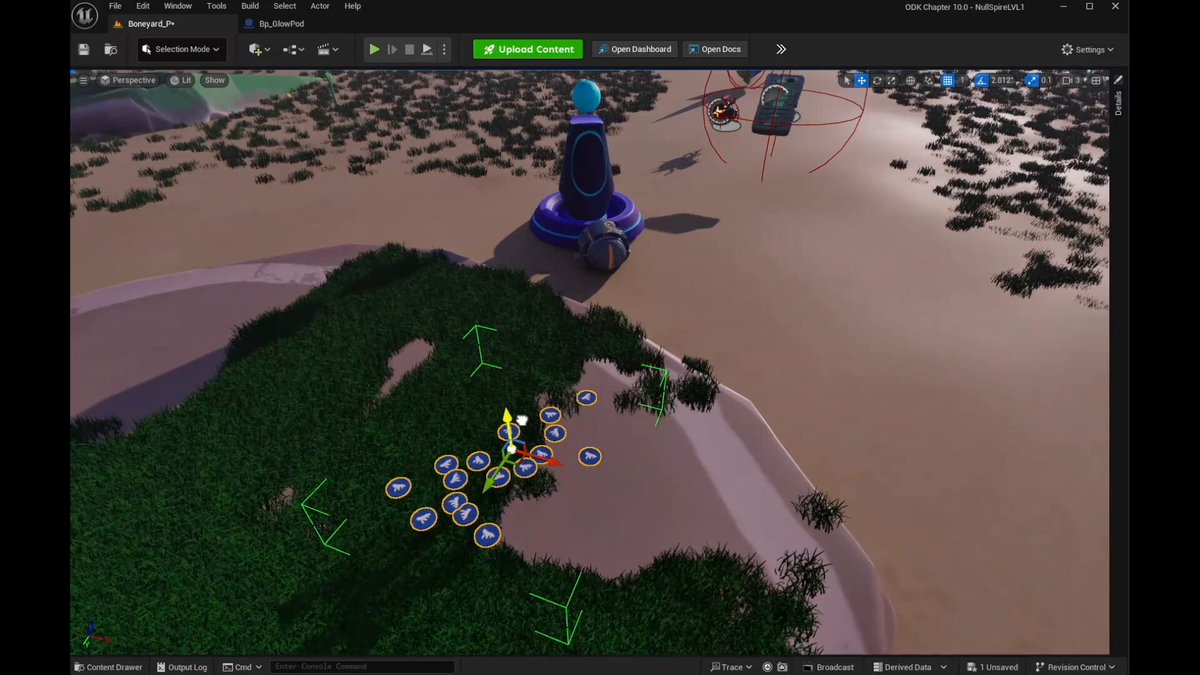Focus the Enter Console Command field

click(x=362, y=667)
